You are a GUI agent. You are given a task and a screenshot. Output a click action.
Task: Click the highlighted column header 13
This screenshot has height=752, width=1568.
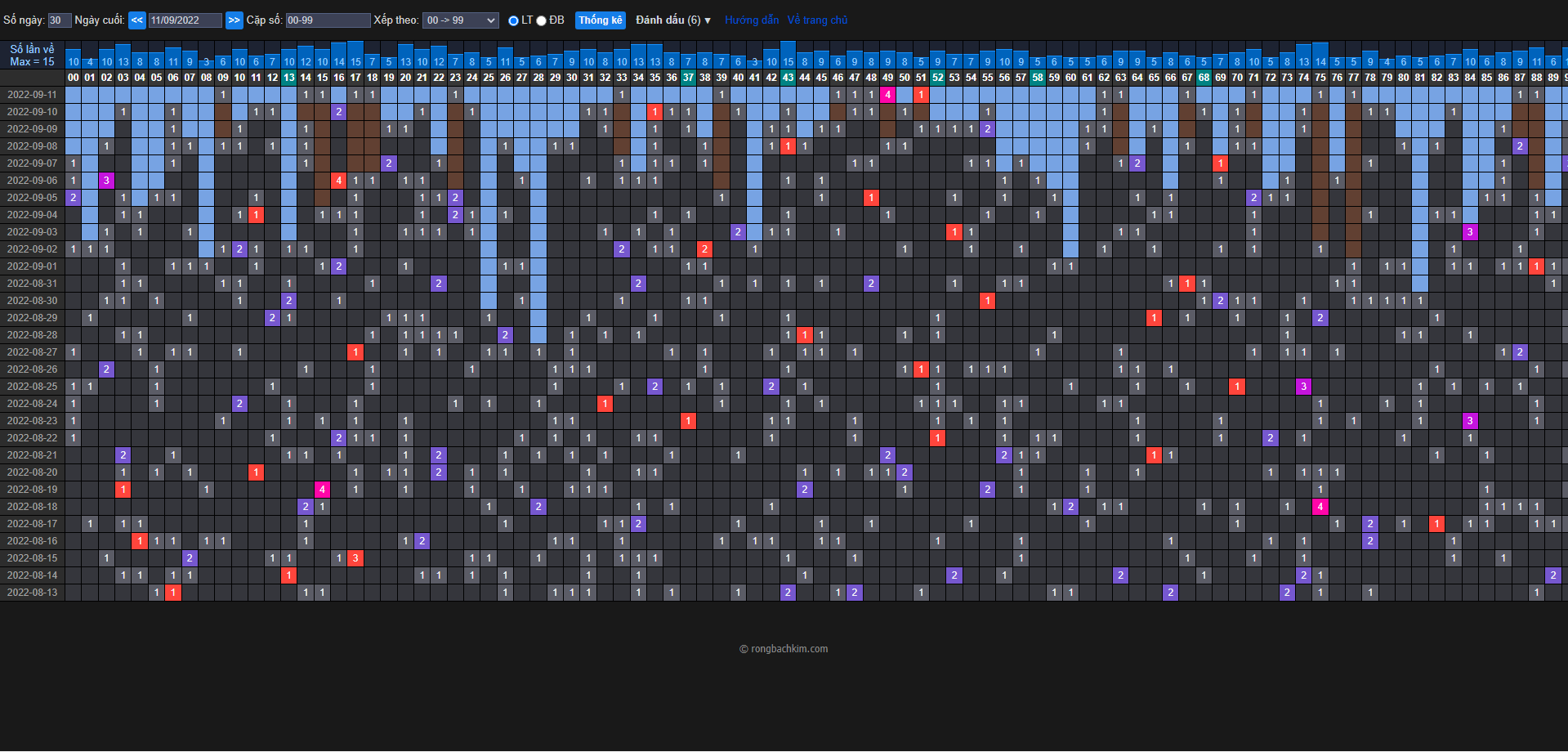pos(289,78)
